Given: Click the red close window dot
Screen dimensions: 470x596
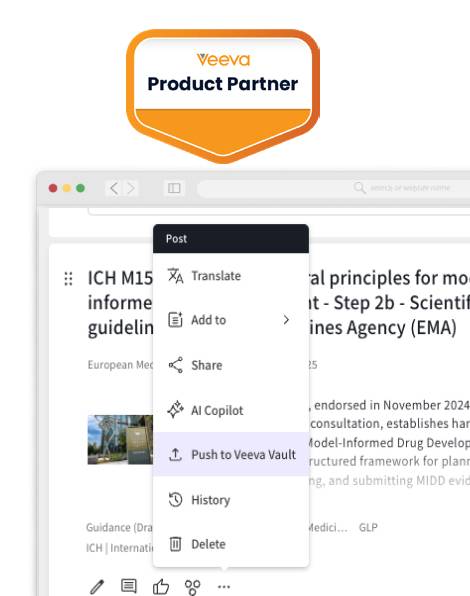Looking at the screenshot, I should [53, 188].
